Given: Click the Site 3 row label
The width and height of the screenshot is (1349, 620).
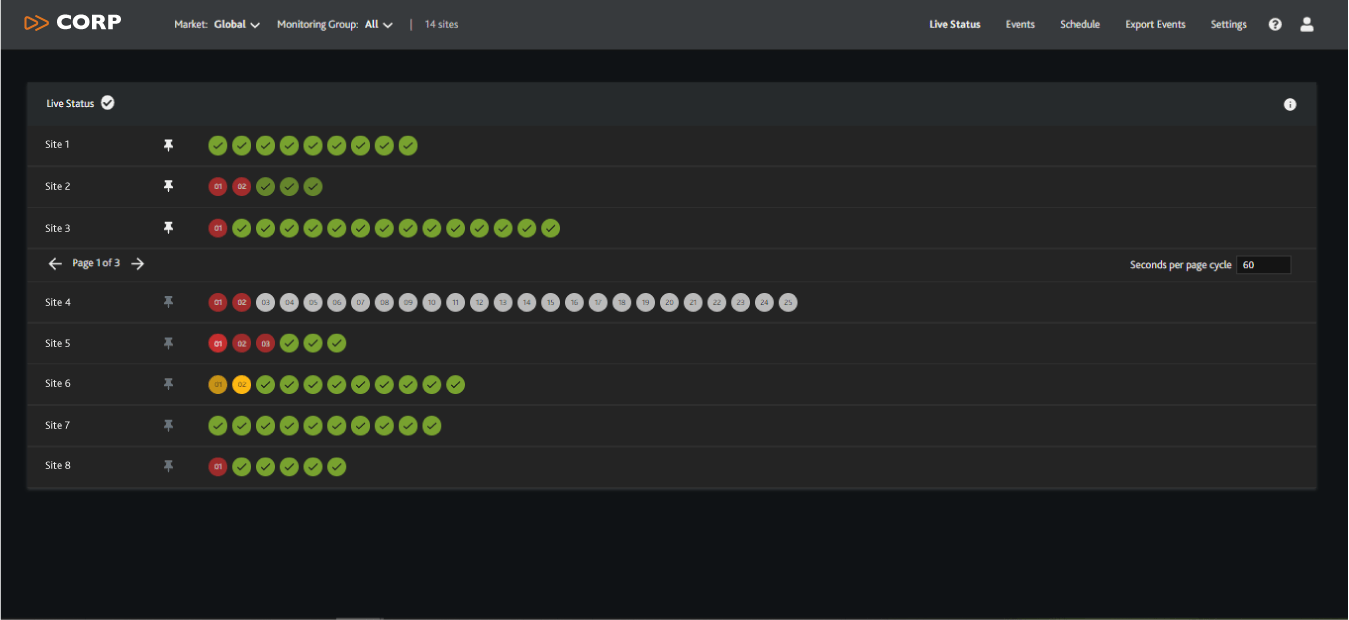Looking at the screenshot, I should point(58,228).
